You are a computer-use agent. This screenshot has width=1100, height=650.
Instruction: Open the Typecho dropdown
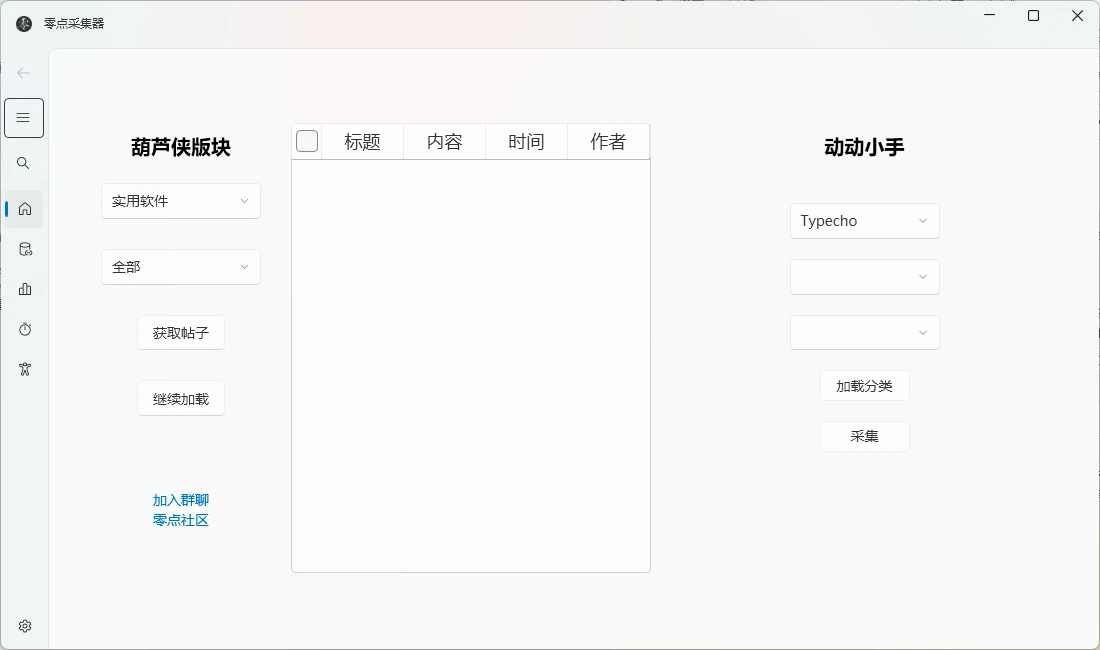[x=864, y=221]
